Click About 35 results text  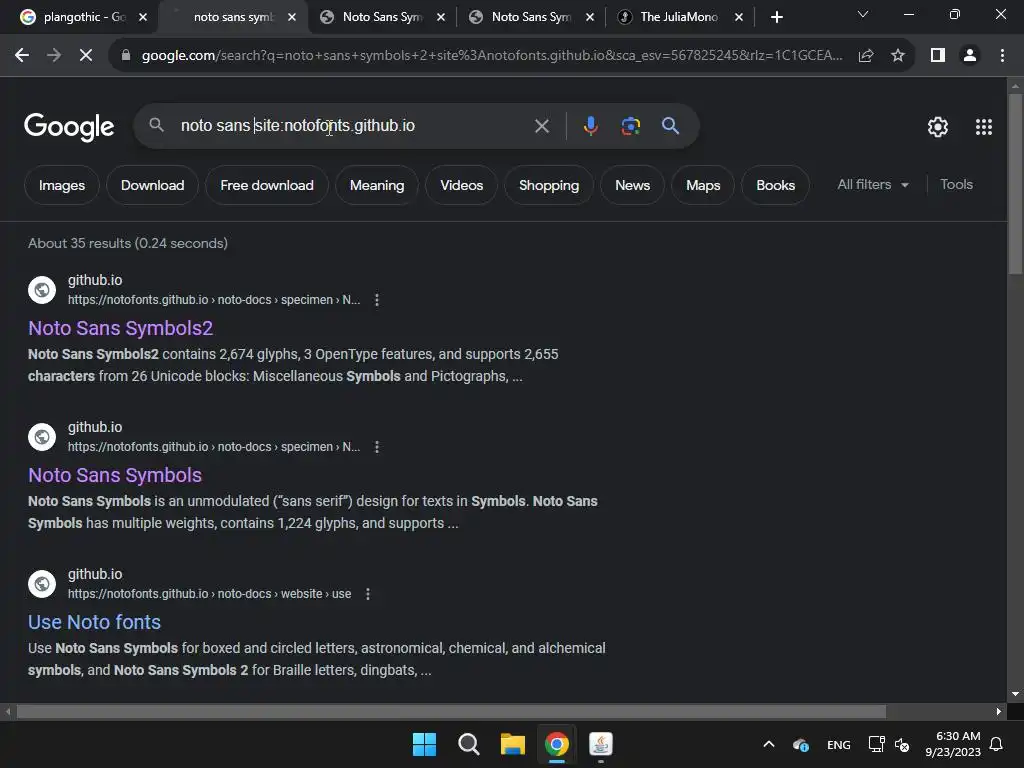[128, 243]
